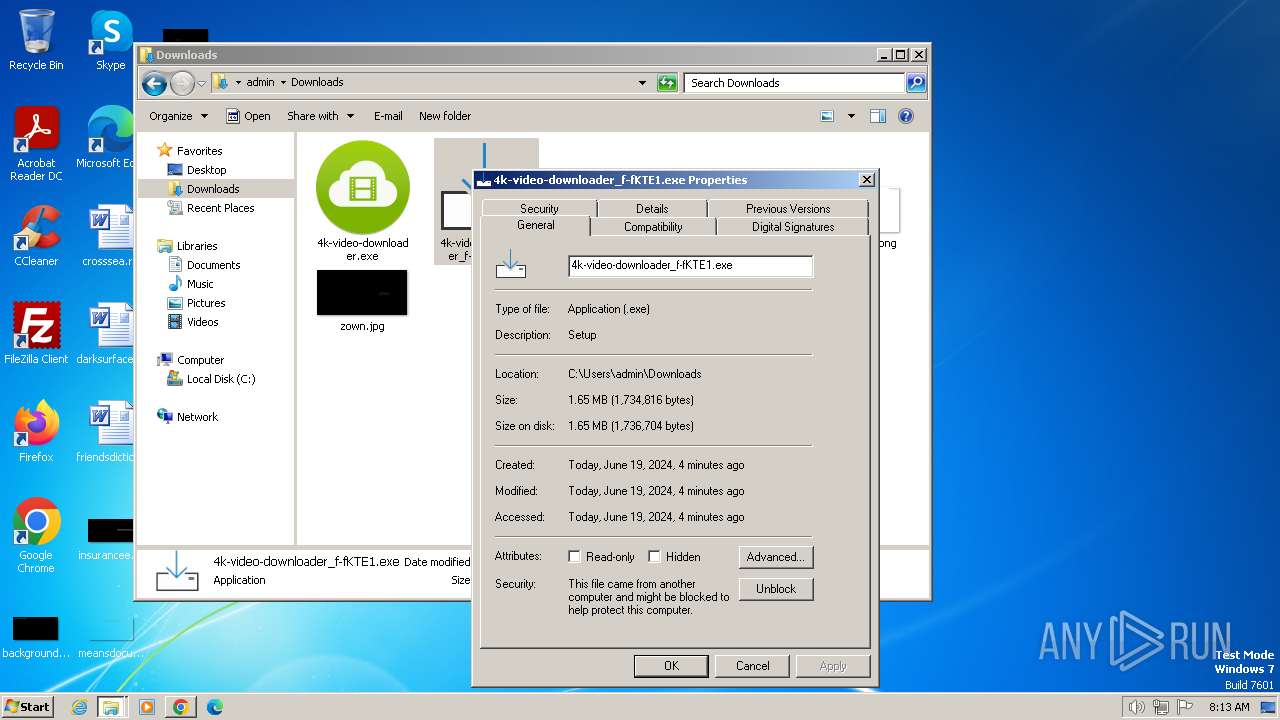
Task: Click the search magnifier icon in Explorer
Action: coord(915,83)
